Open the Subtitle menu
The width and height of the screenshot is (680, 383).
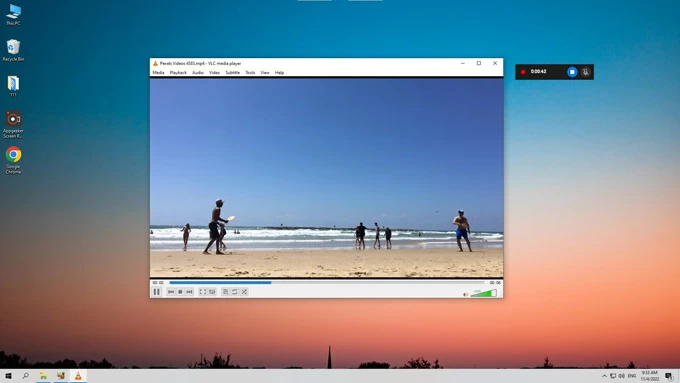[232, 72]
